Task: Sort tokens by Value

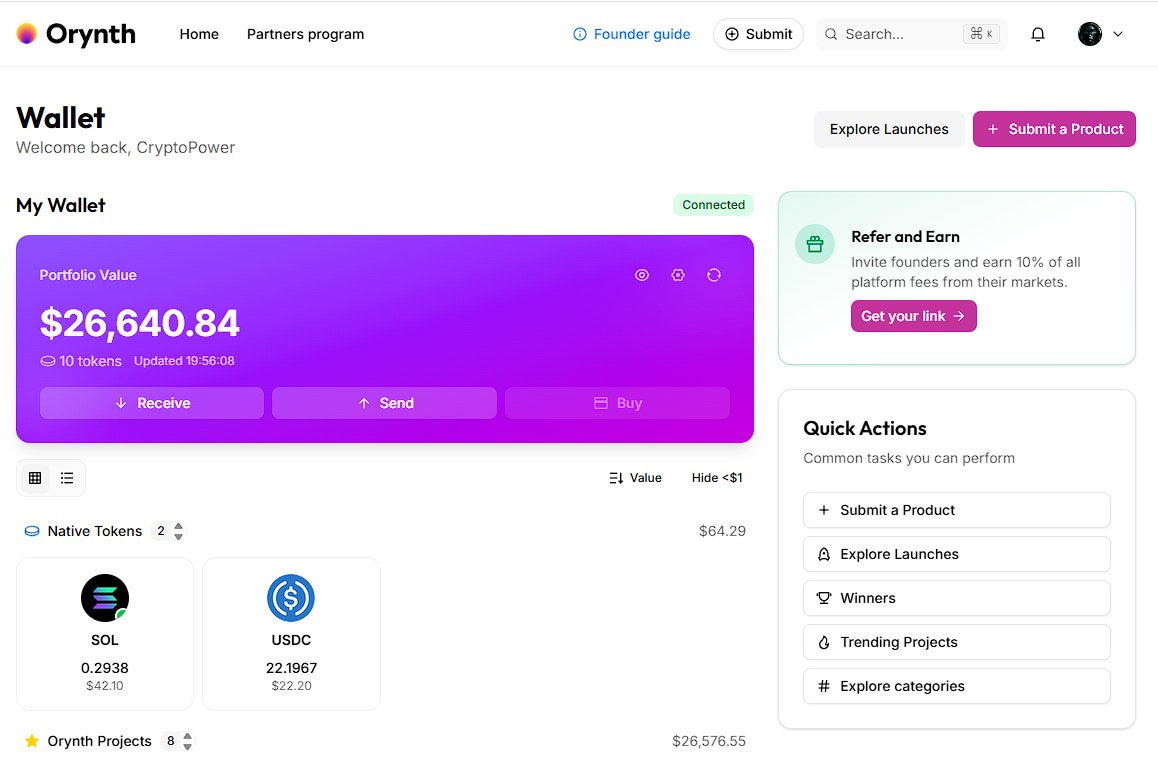Action: click(x=635, y=478)
